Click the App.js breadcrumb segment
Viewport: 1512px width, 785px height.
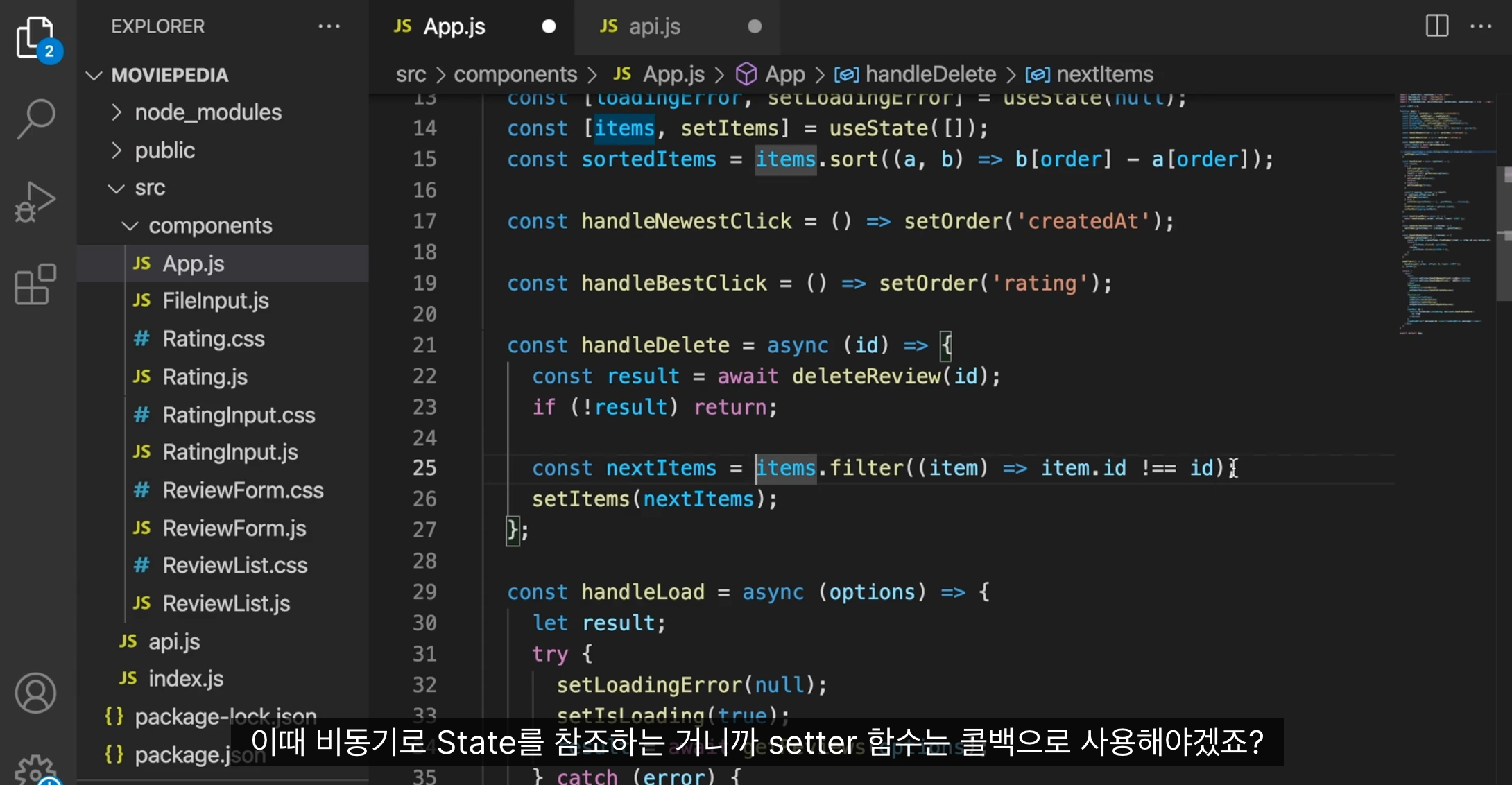pyautogui.click(x=660, y=74)
